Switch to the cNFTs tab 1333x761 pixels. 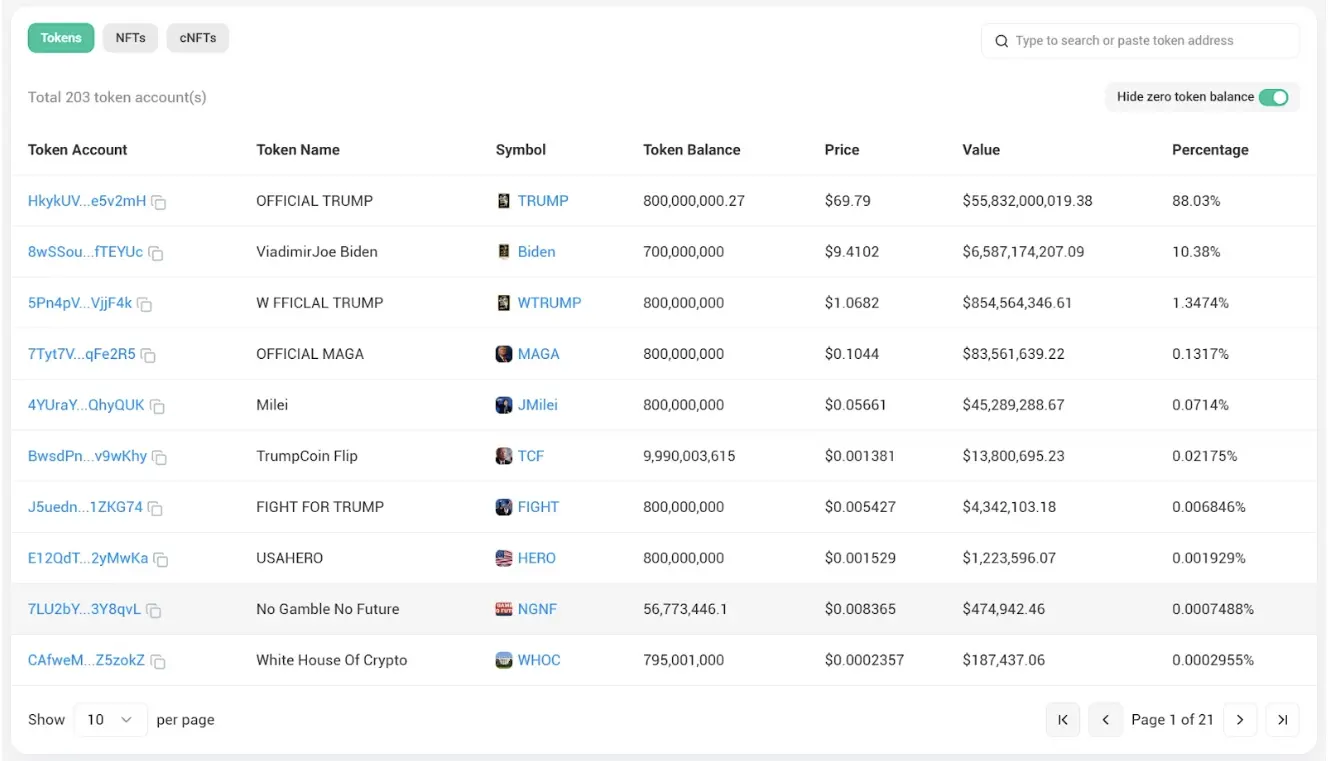tap(198, 38)
